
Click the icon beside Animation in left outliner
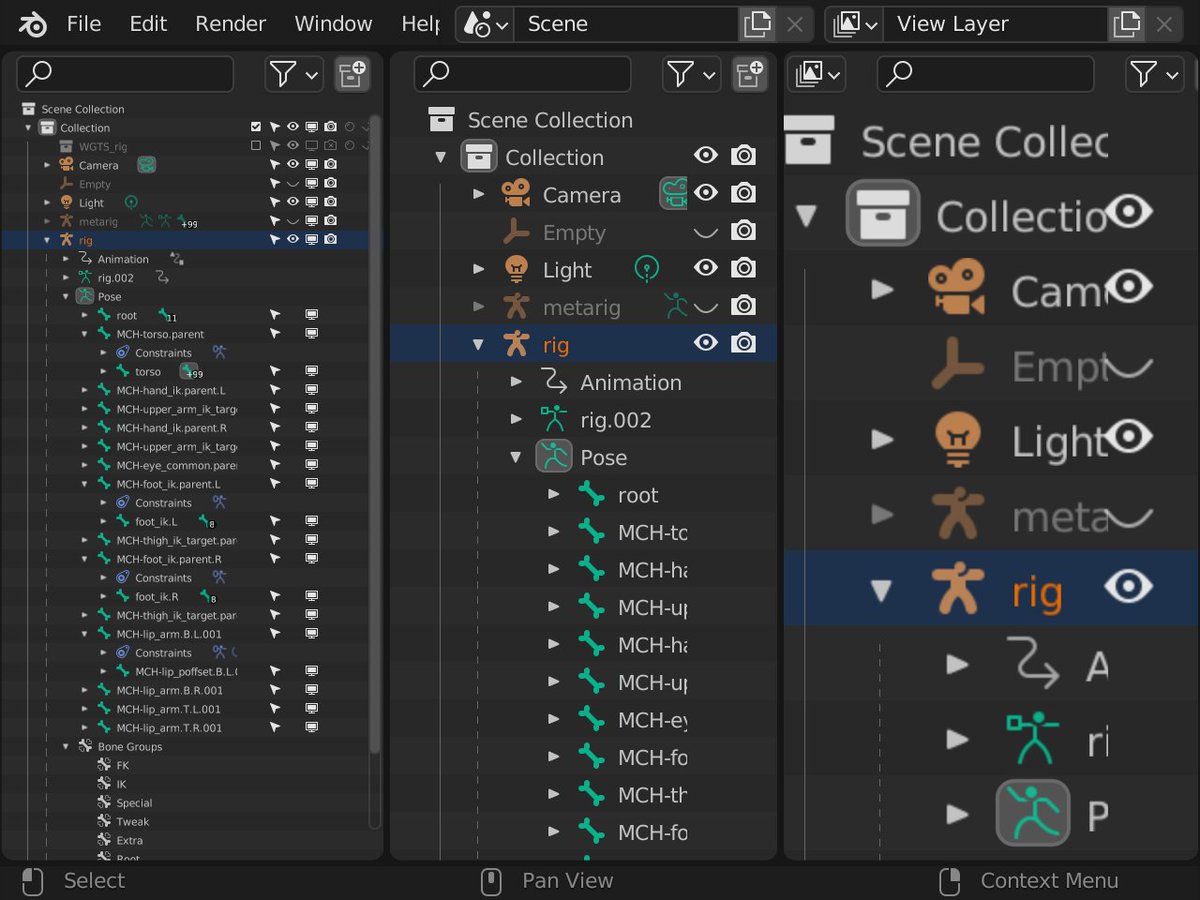(x=177, y=259)
